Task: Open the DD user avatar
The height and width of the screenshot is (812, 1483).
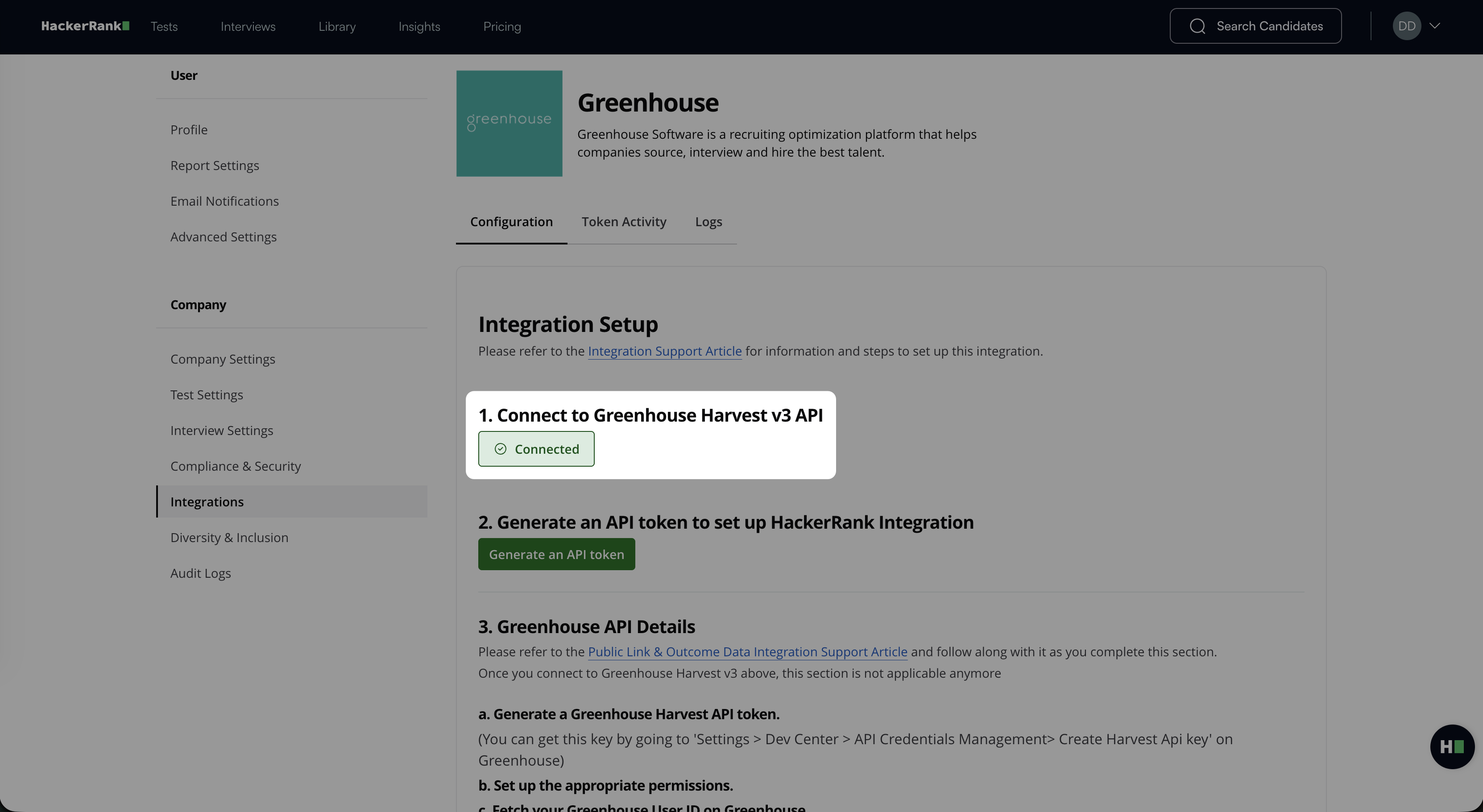Action: click(1406, 26)
